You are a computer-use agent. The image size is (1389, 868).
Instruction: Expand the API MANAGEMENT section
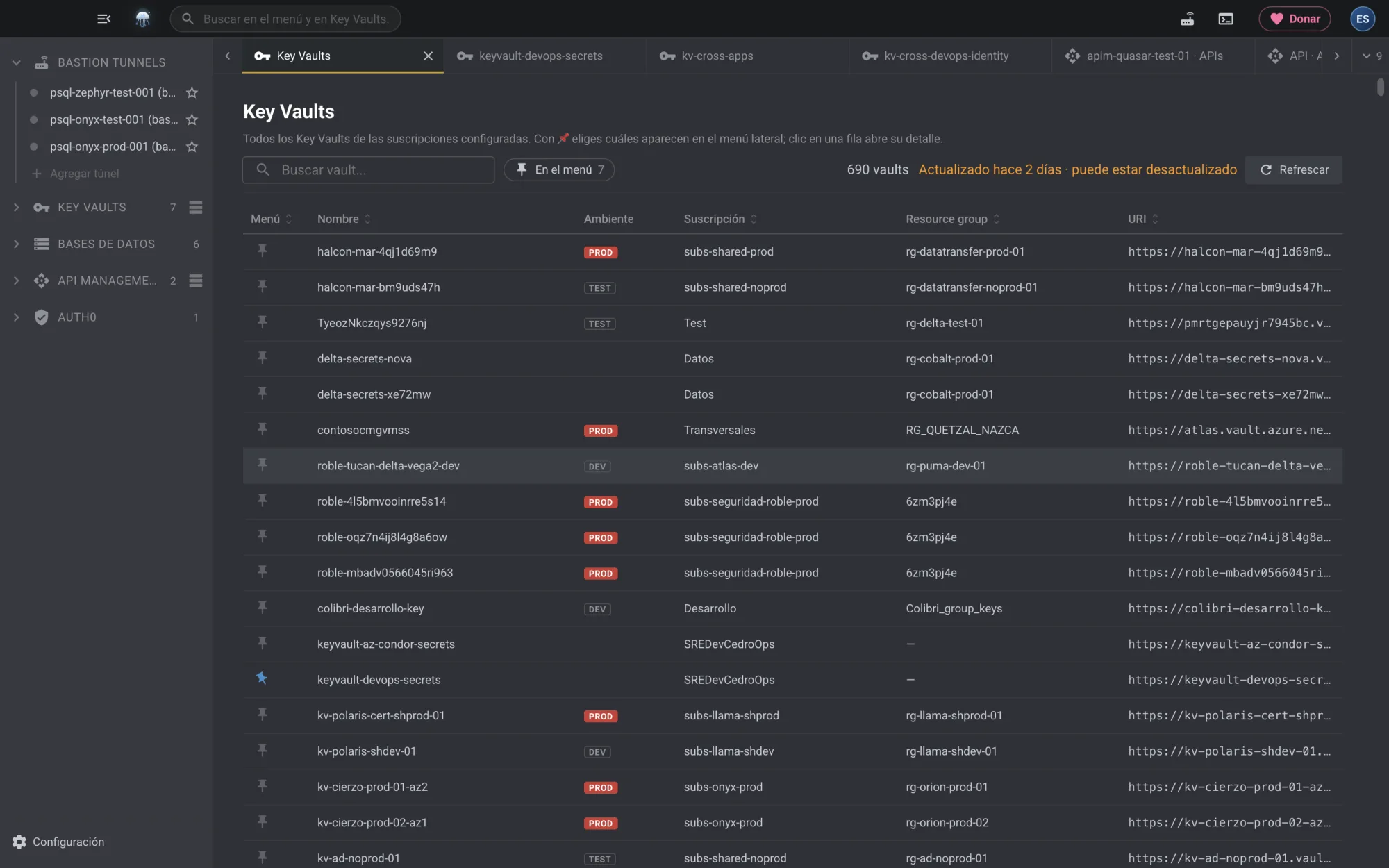[17, 281]
